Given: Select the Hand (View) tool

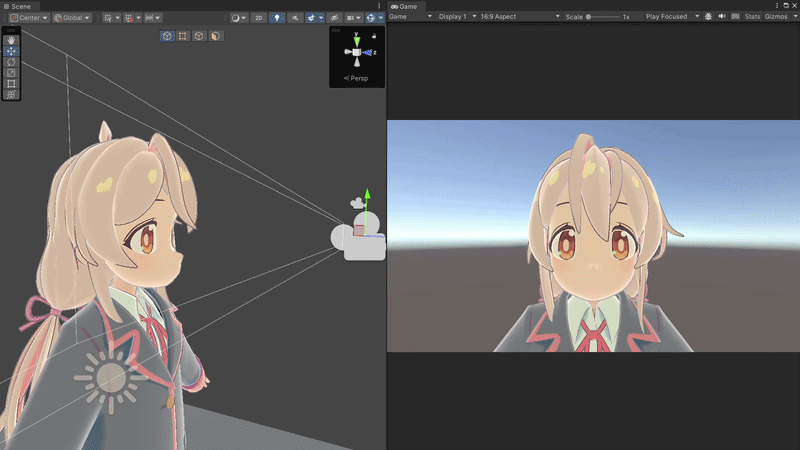Looking at the screenshot, I should tap(11, 40).
